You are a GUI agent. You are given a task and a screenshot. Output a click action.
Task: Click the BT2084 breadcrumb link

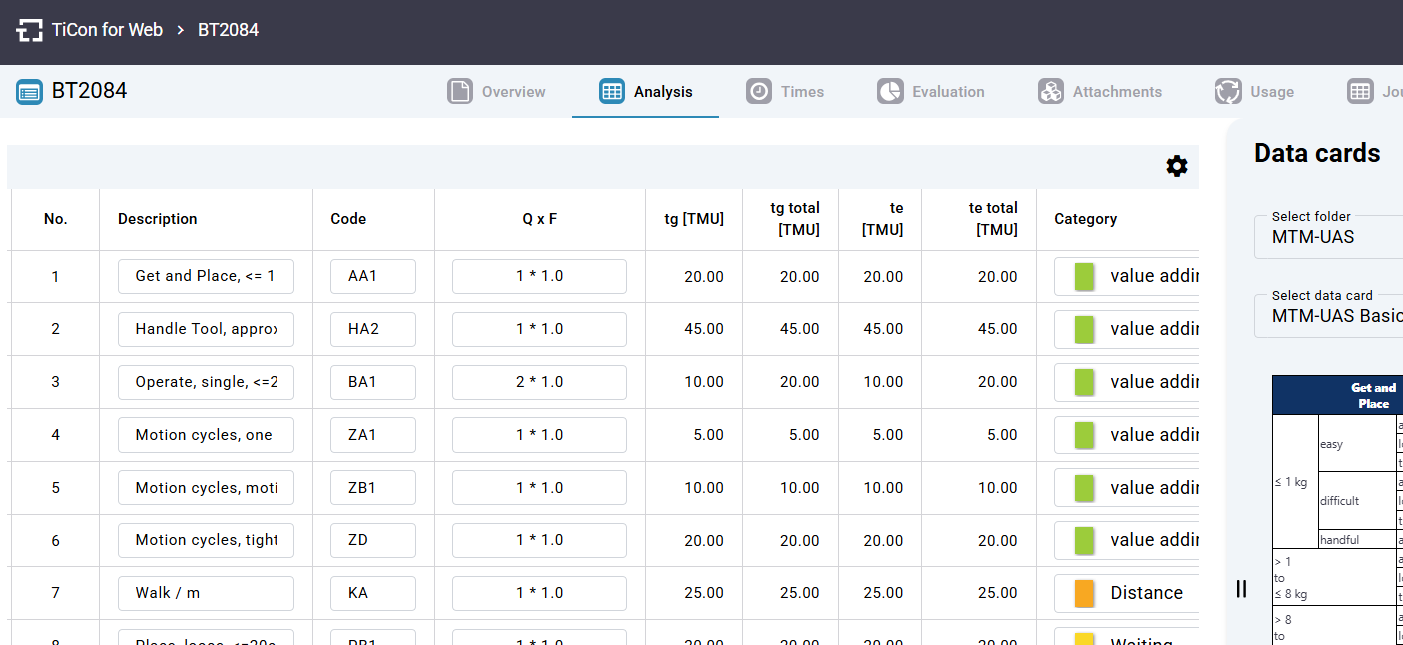point(228,30)
